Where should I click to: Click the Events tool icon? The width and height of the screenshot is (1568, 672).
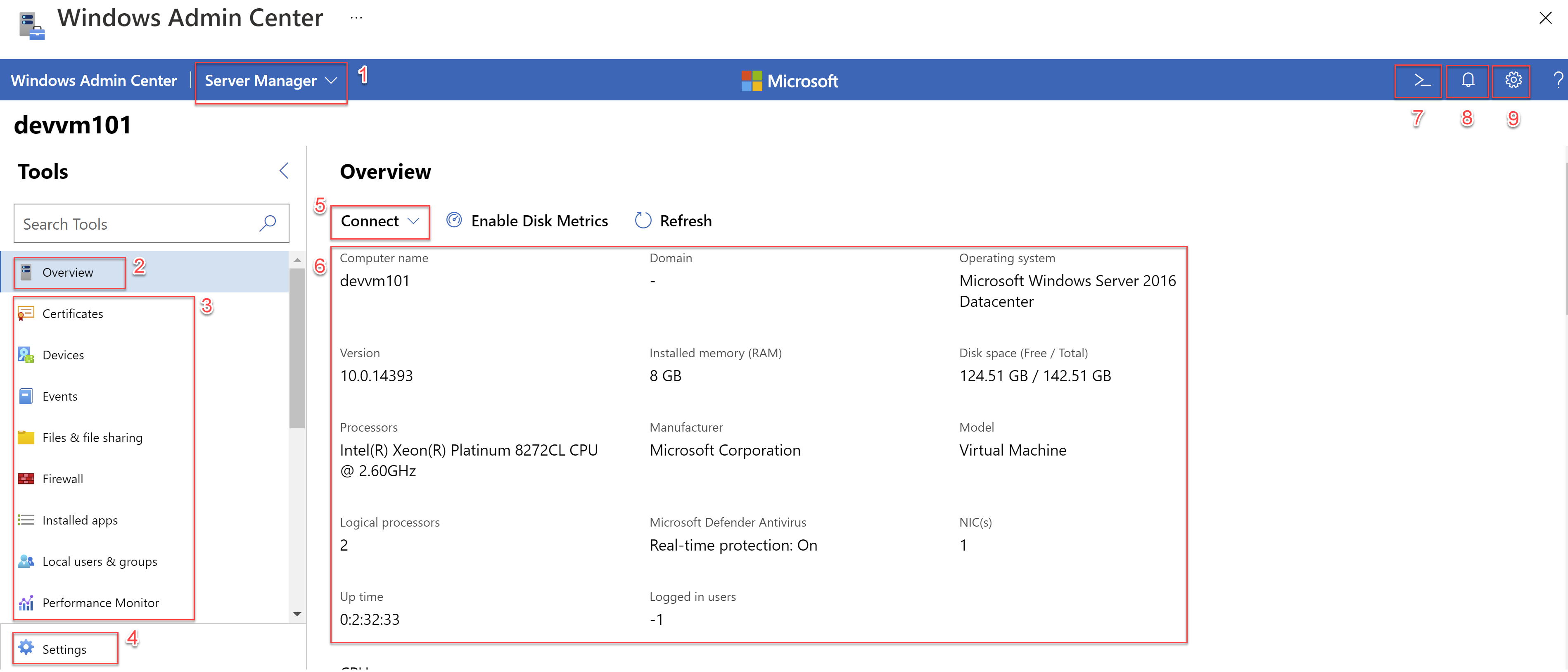click(26, 396)
